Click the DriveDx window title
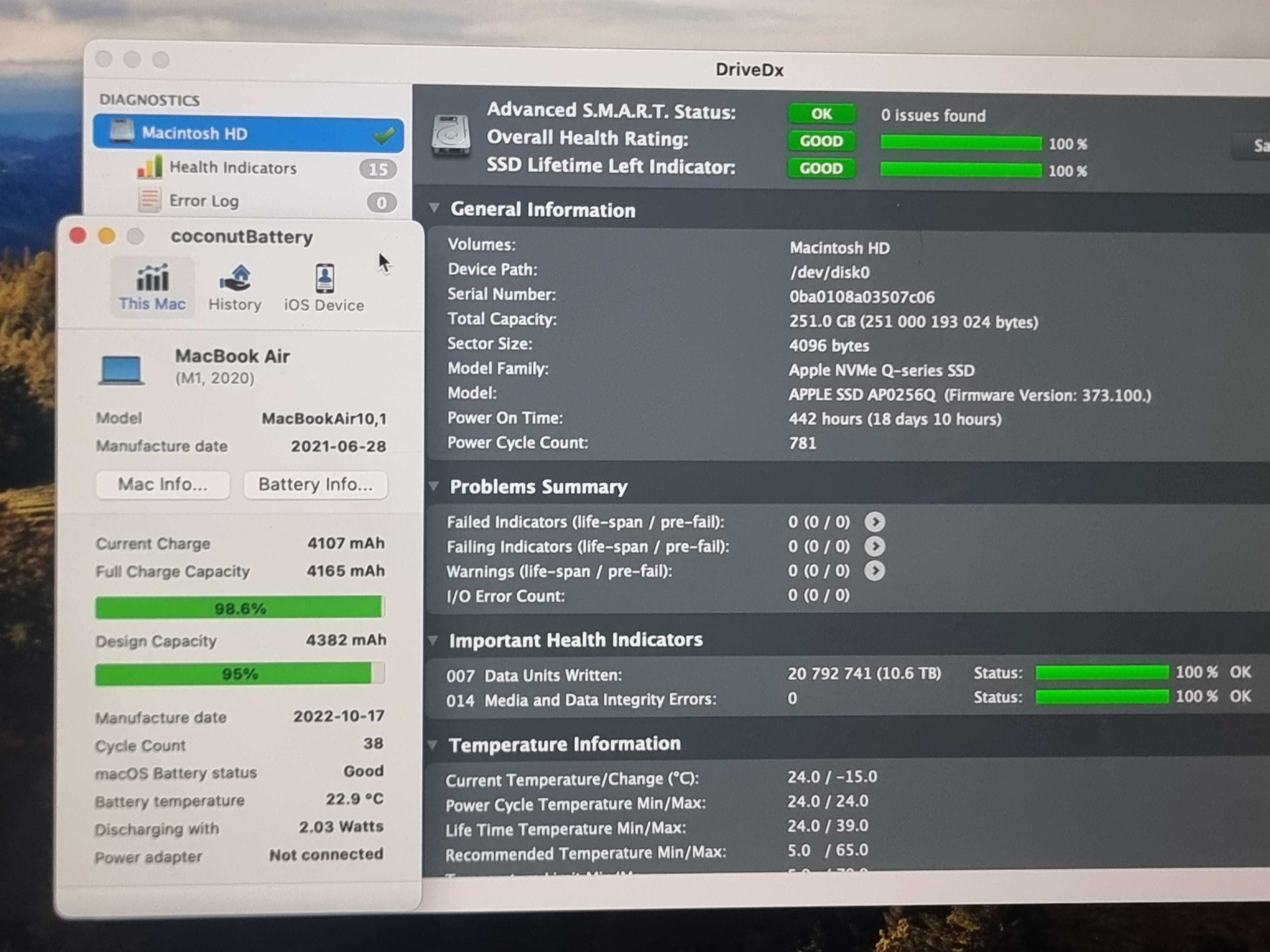1270x952 pixels. 749,70
